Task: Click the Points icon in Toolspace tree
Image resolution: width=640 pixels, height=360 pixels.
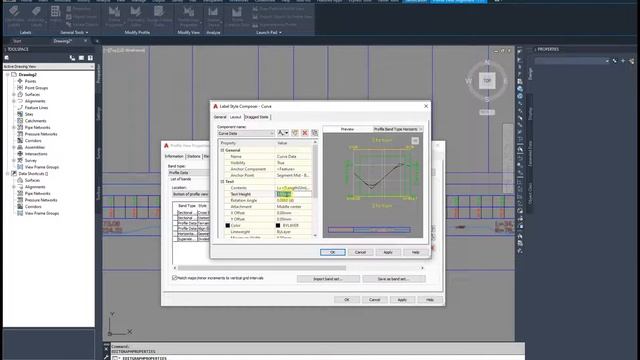Action: click(20, 81)
